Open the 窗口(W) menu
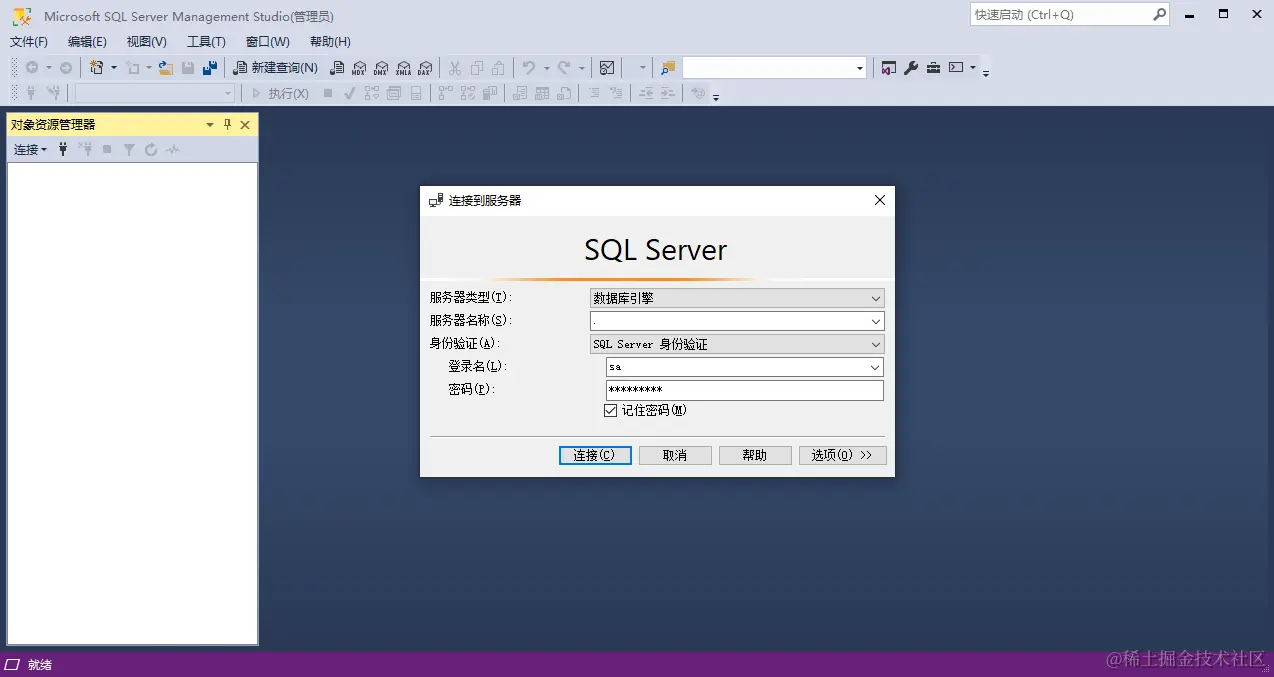 268,42
